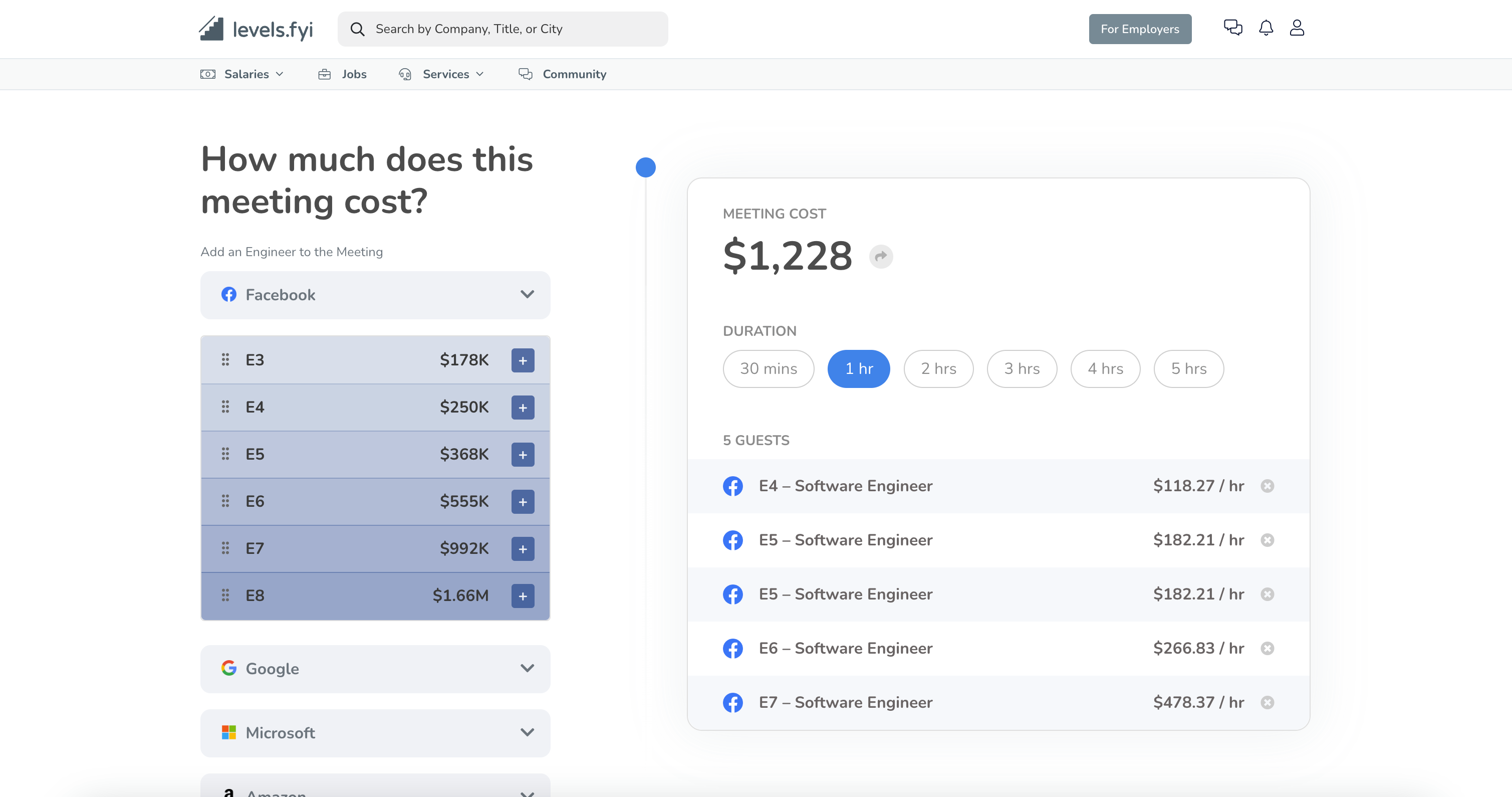The image size is (1512, 797).
Task: Set duration to 30 mins
Action: click(769, 369)
